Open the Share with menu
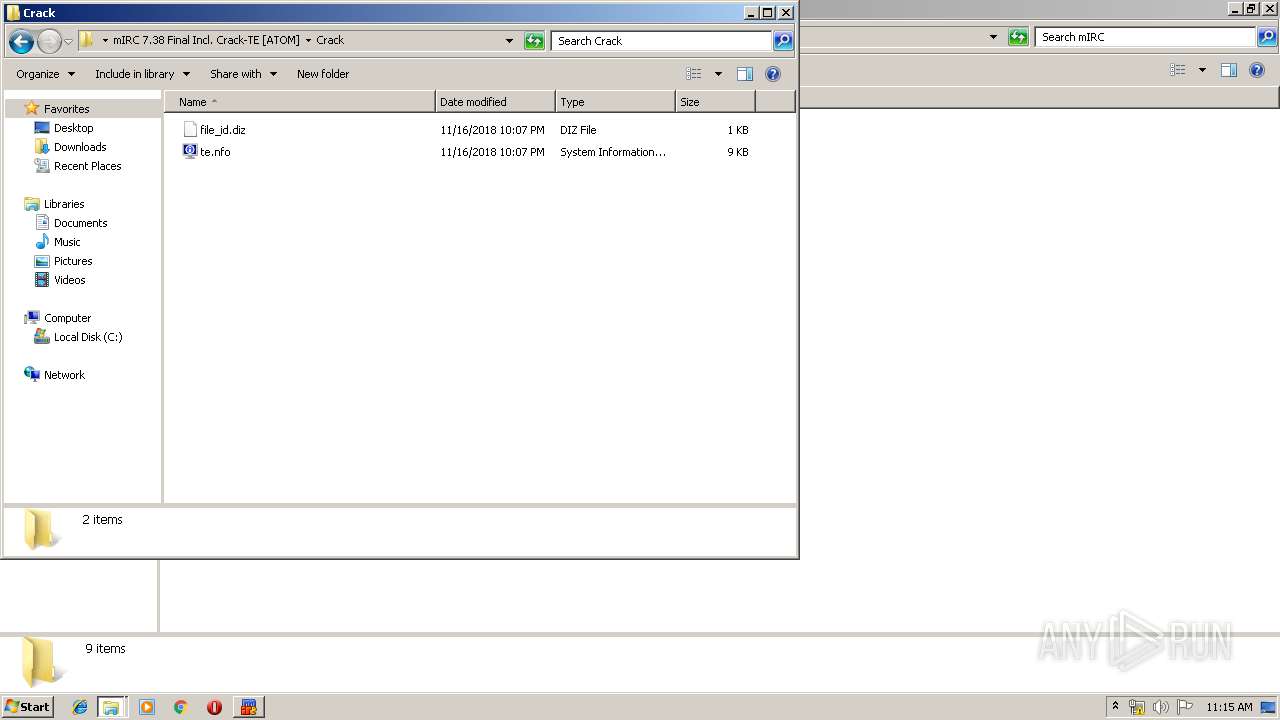Image resolution: width=1280 pixels, height=720 pixels. [x=243, y=74]
